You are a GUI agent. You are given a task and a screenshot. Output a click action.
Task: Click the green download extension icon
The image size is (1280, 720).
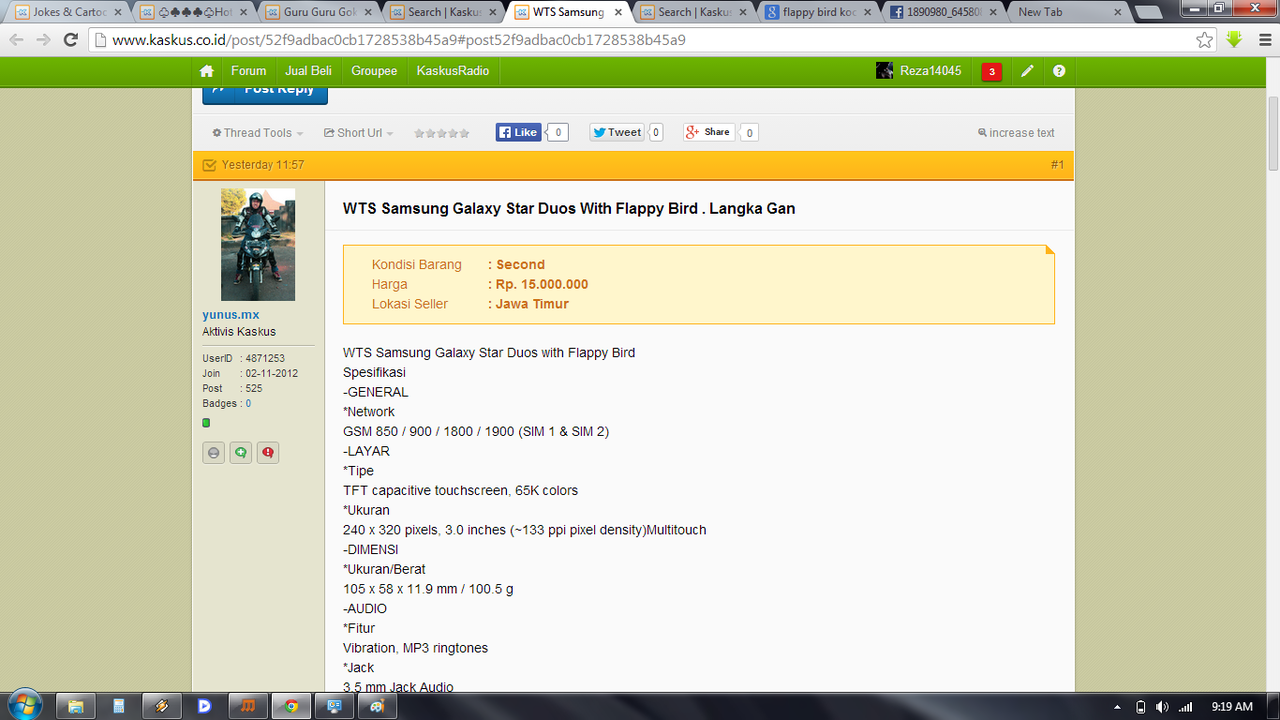(1234, 40)
